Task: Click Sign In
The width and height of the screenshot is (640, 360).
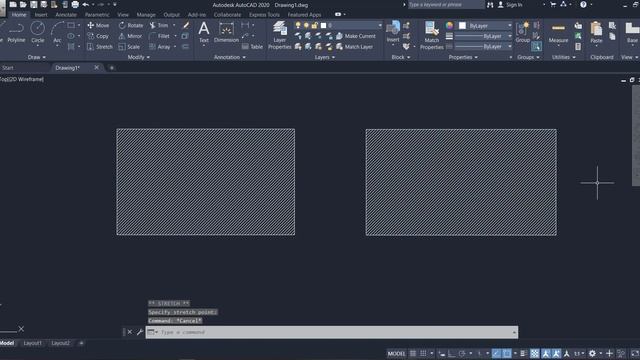Action: (510, 4)
